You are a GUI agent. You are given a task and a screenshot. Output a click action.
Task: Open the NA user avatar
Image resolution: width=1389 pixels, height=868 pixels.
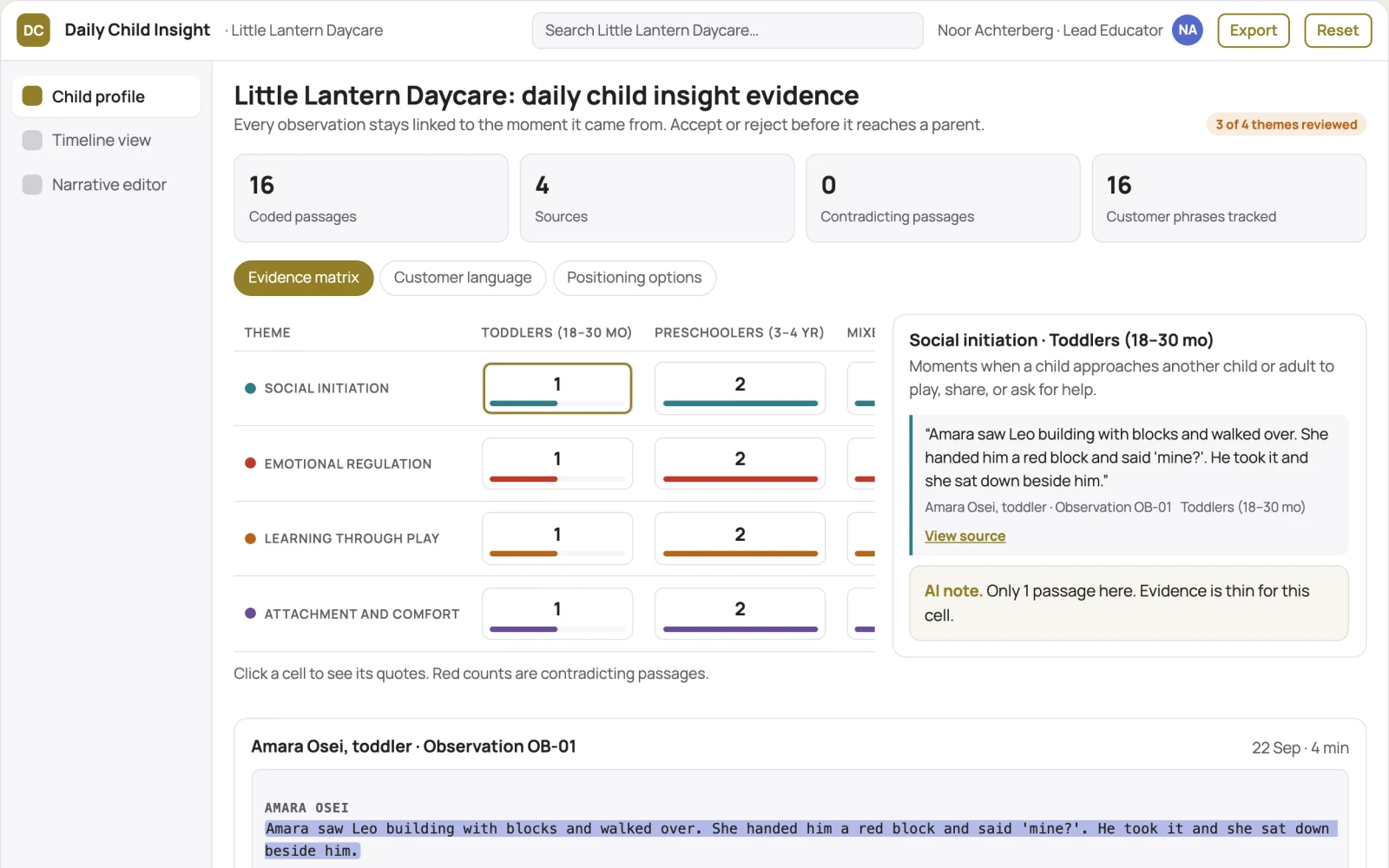(1187, 30)
